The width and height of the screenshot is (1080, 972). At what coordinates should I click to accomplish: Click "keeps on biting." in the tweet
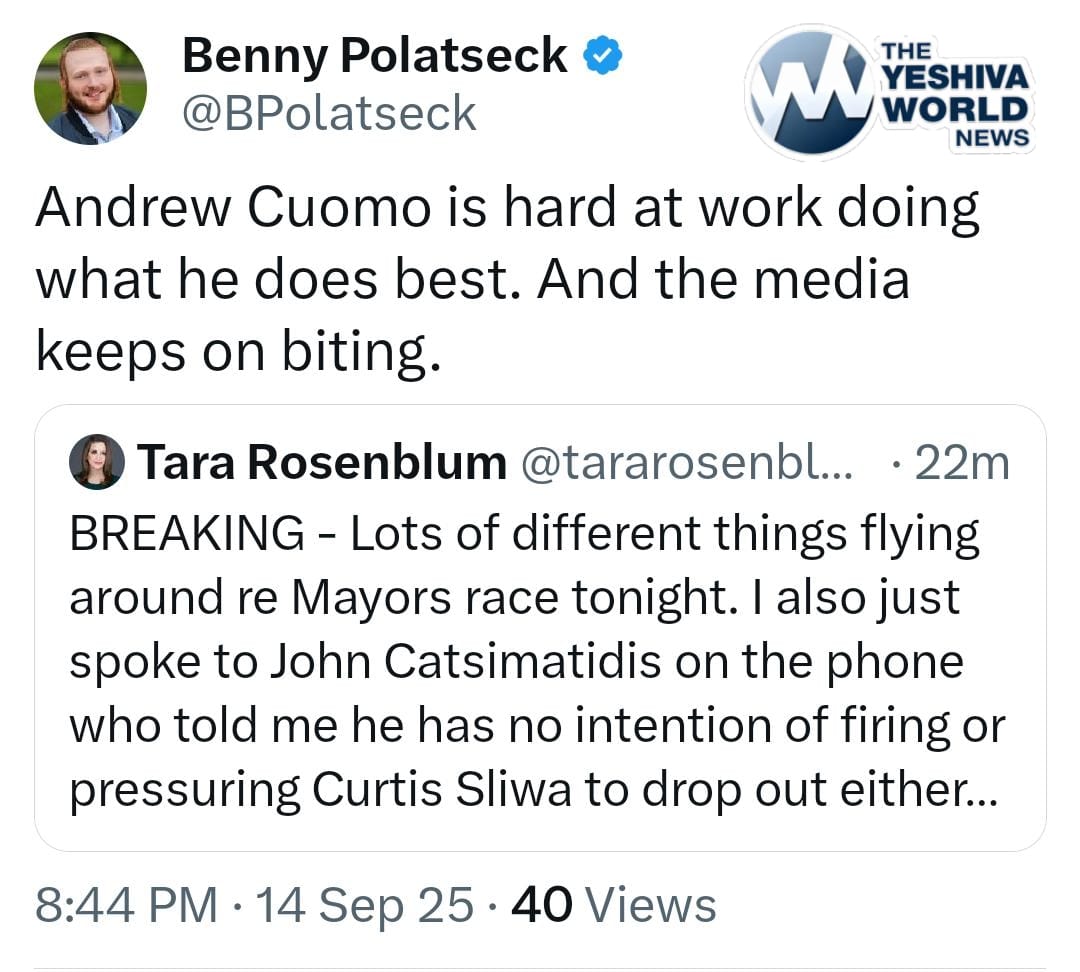238,352
